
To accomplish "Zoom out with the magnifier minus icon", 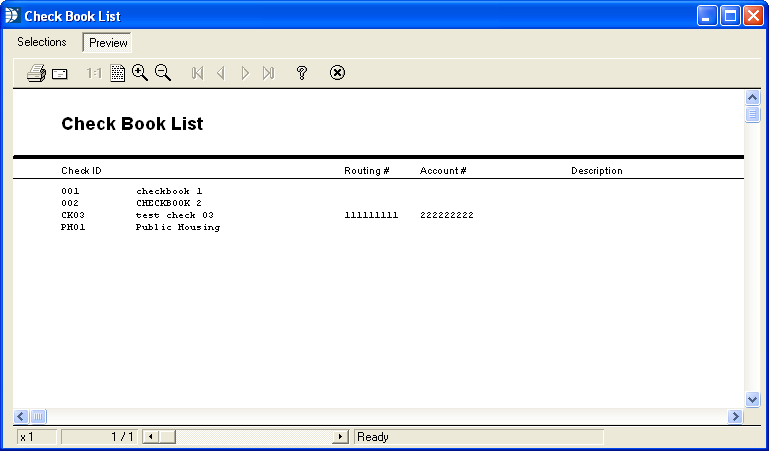I will coord(163,73).
